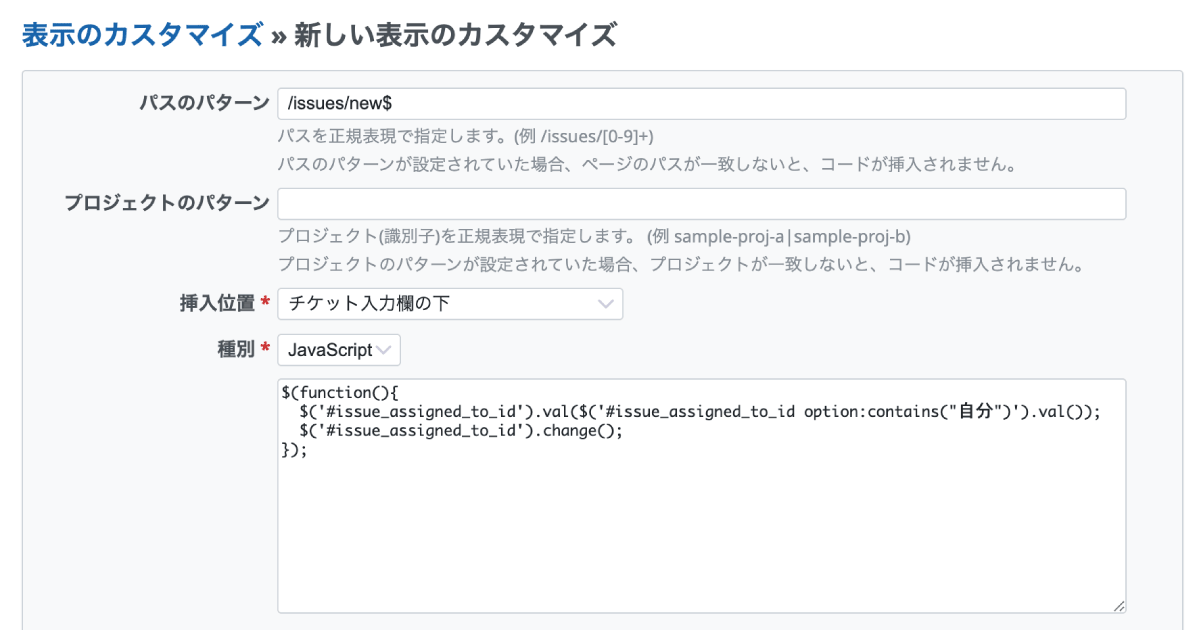The image size is (1200, 630).
Task: Click the 挿入位置 required label
Action: tap(224, 304)
